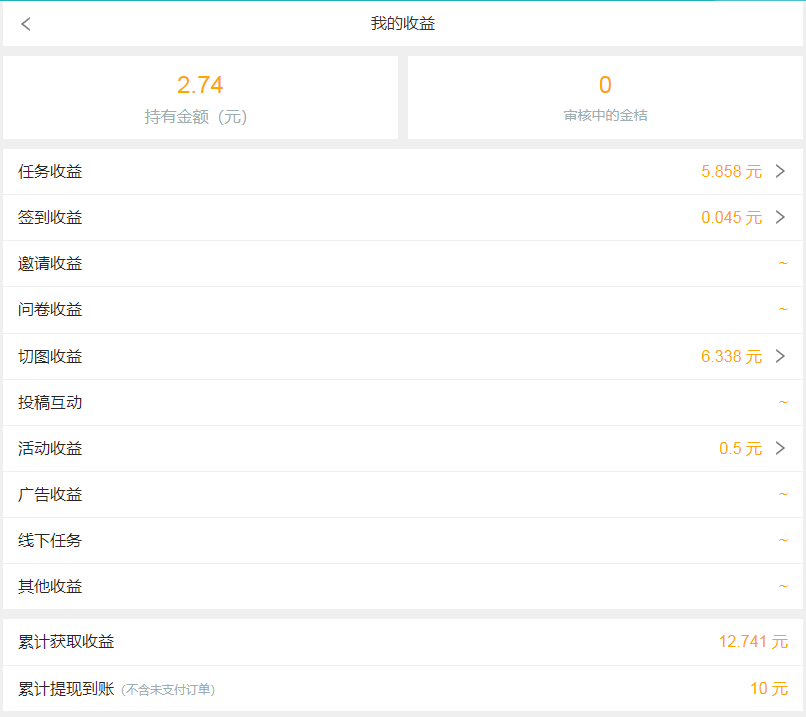Tap the 5.858 元 amount
Viewport: 806px width, 717px height.
tap(731, 171)
